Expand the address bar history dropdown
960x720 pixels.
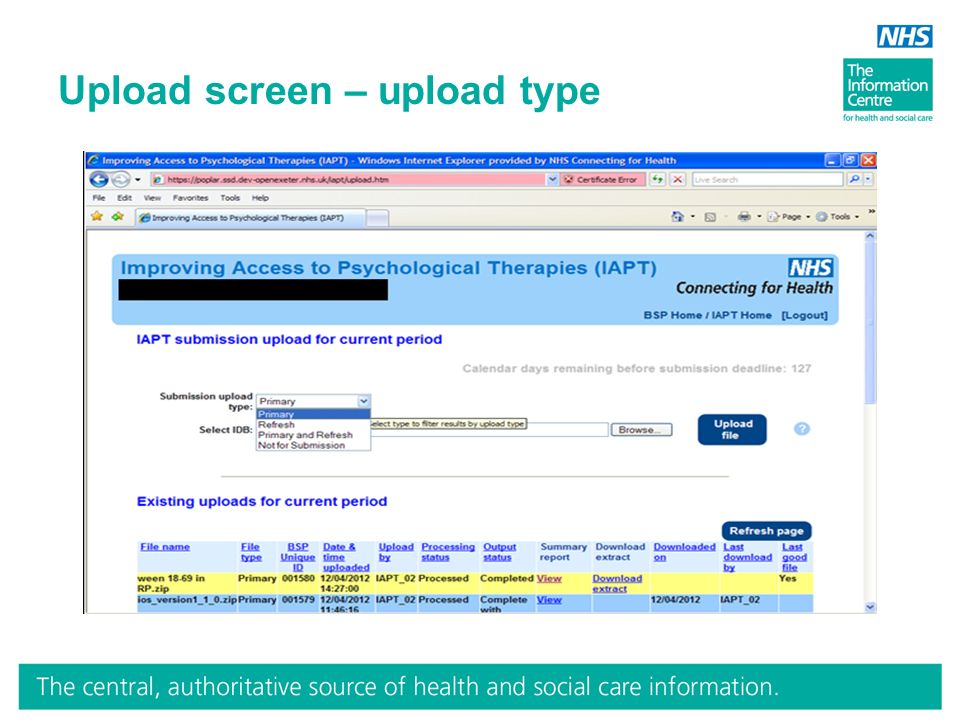552,179
